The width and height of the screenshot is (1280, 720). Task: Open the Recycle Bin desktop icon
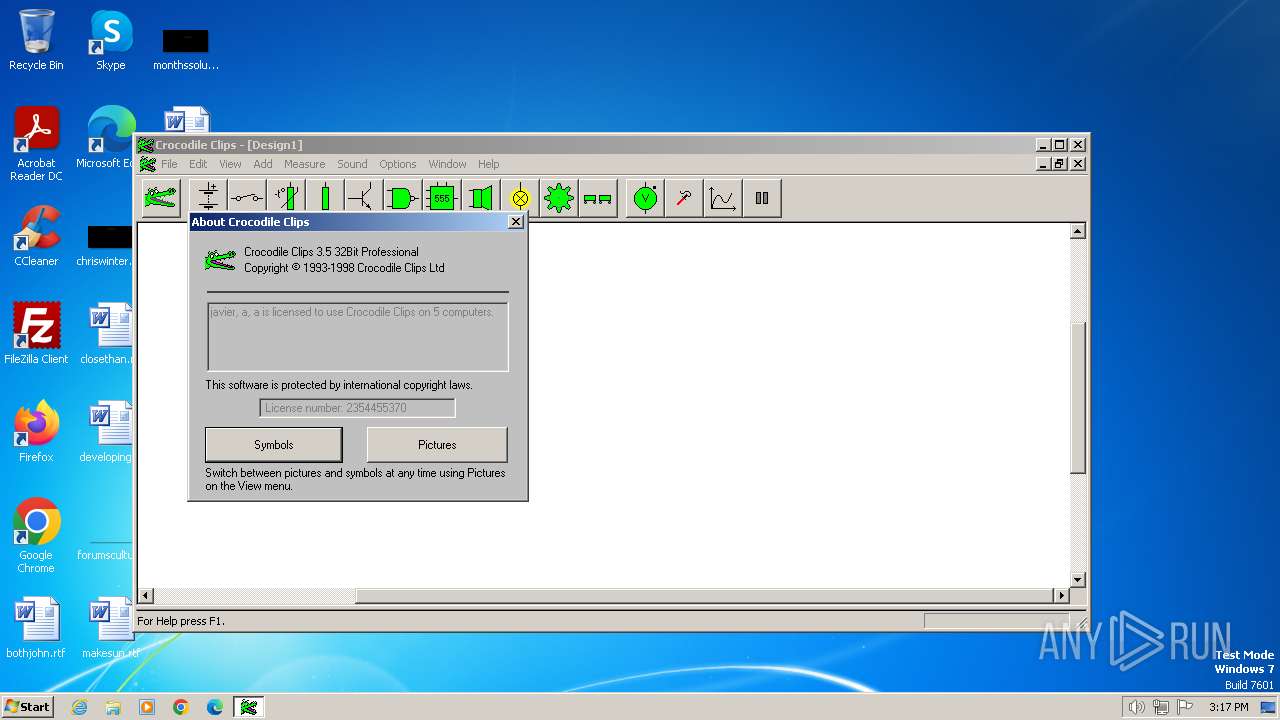tap(36, 40)
